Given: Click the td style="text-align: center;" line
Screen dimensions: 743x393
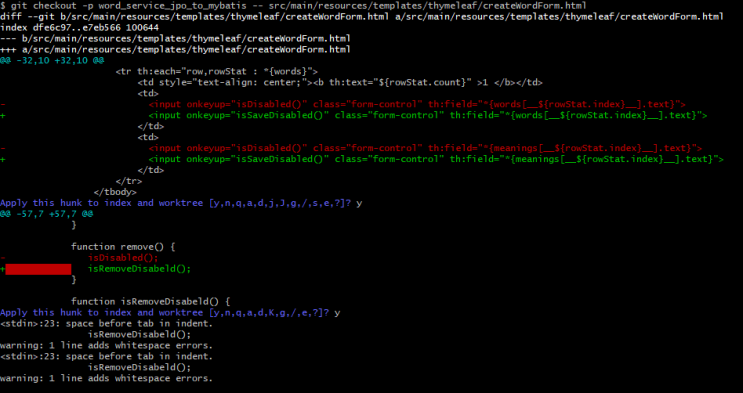Looking at the screenshot, I should 340,82.
